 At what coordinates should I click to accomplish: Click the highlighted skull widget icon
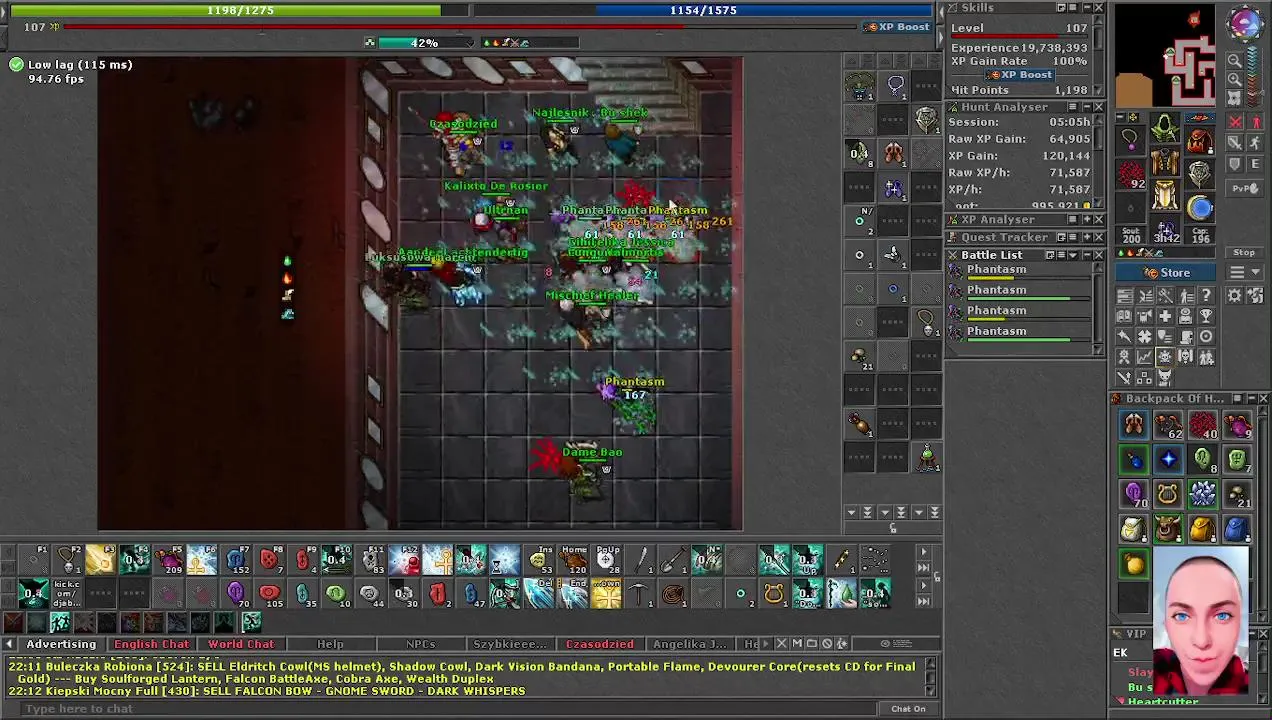[x=1165, y=357]
